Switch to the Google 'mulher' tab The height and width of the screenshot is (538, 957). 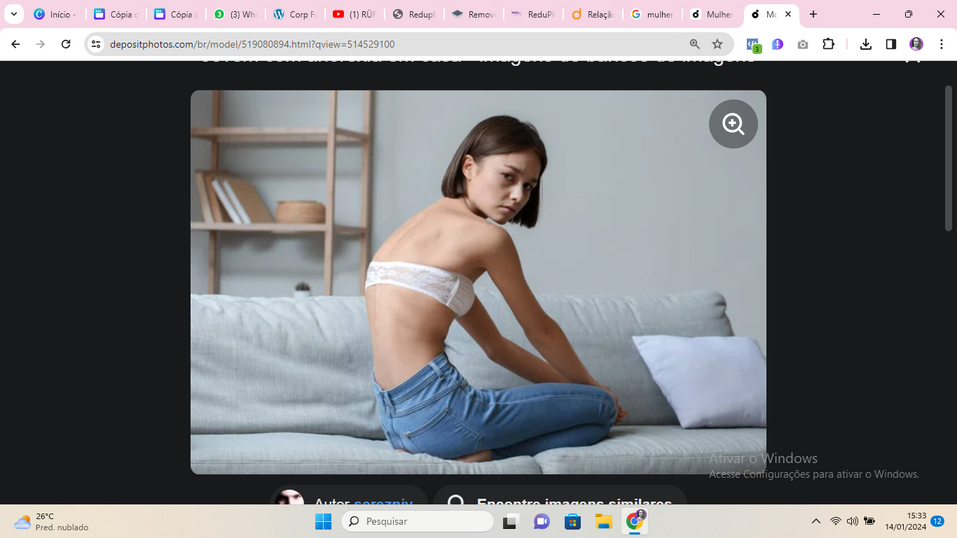click(651, 15)
